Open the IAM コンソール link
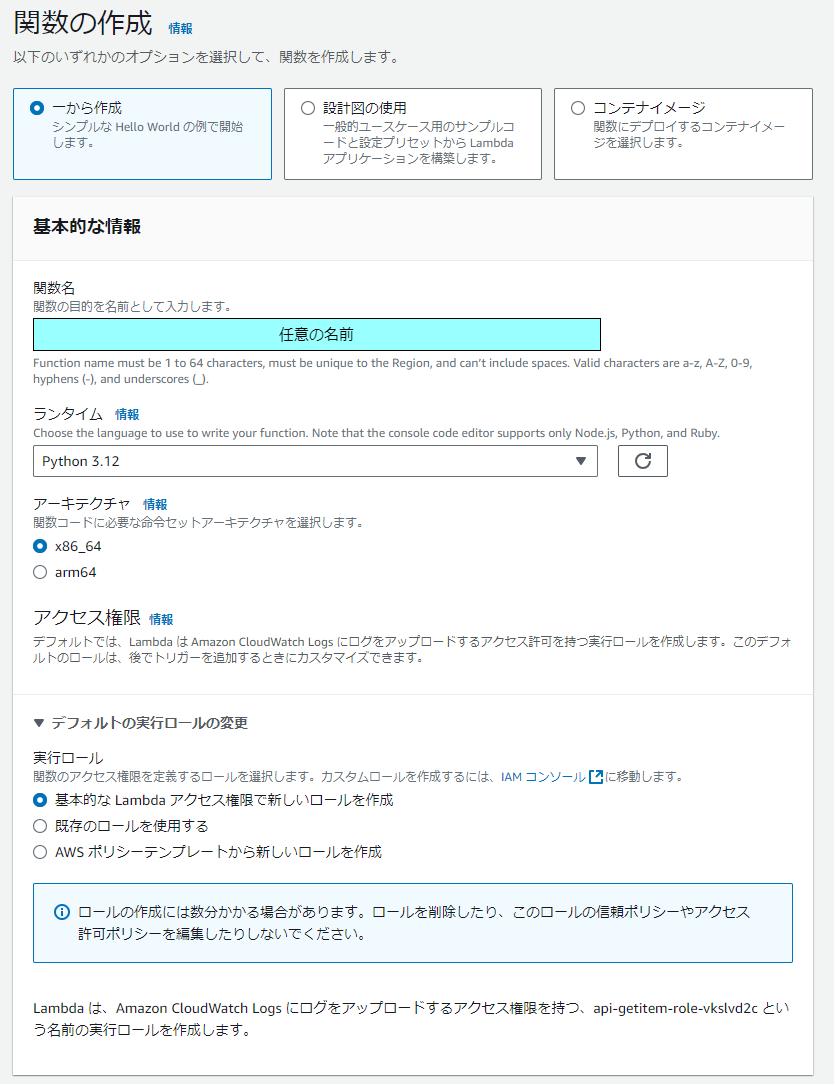 coord(543,777)
